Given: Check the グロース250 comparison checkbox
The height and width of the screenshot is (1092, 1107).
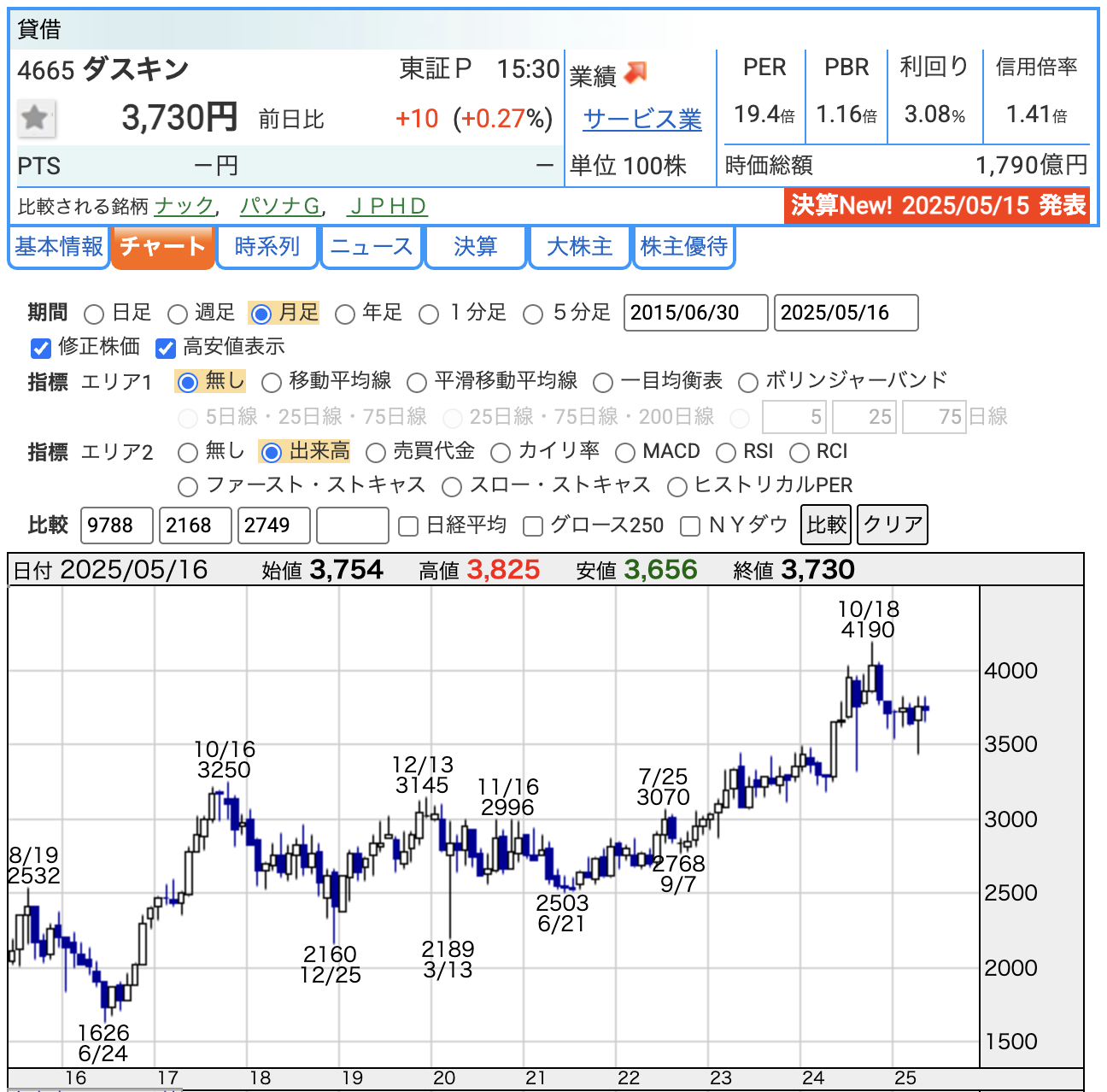Looking at the screenshot, I should pos(533,526).
